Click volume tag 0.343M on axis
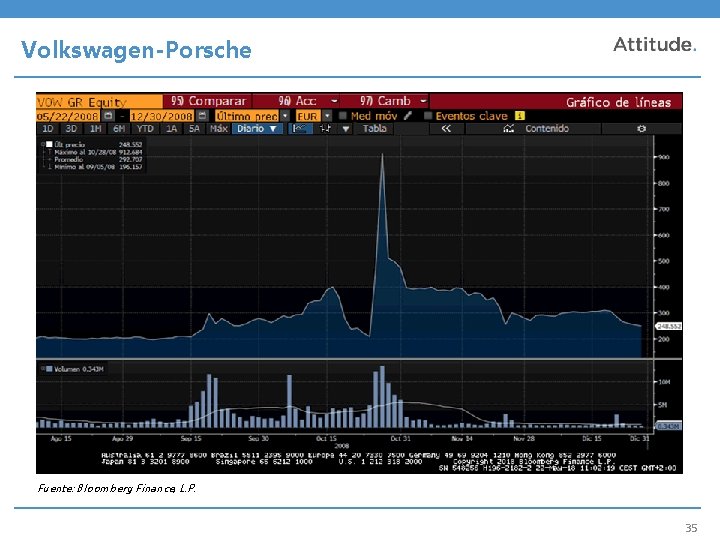 669,426
